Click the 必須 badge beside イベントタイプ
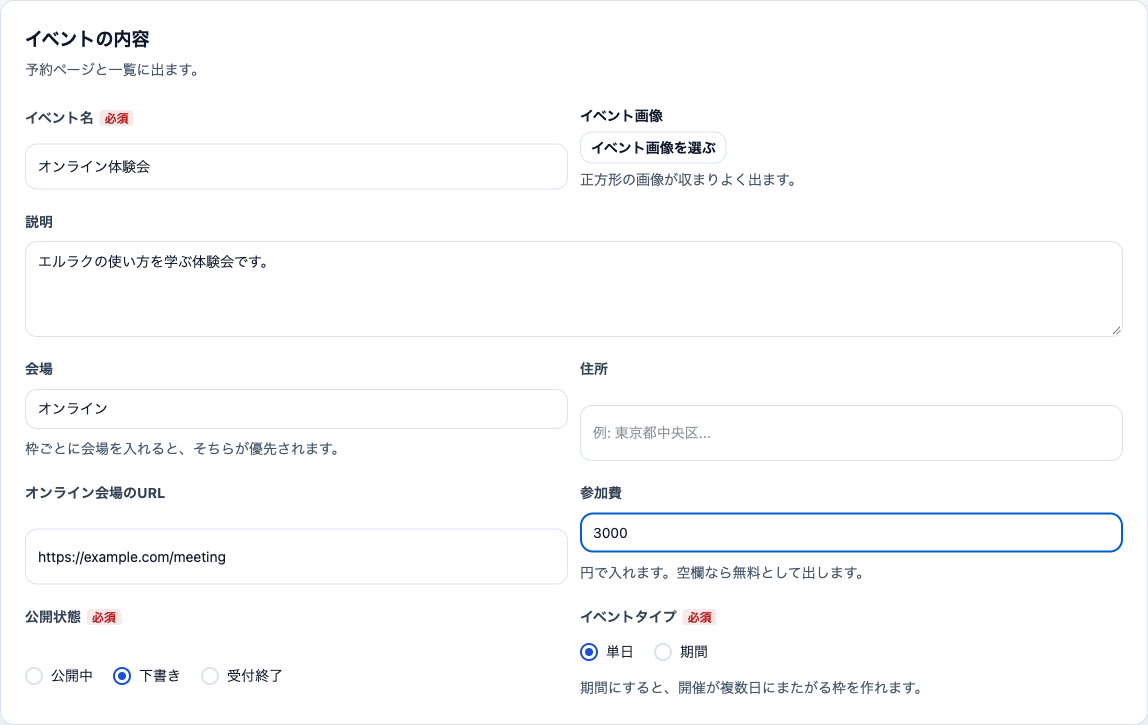Screen dimensions: 1148x725 699,617
